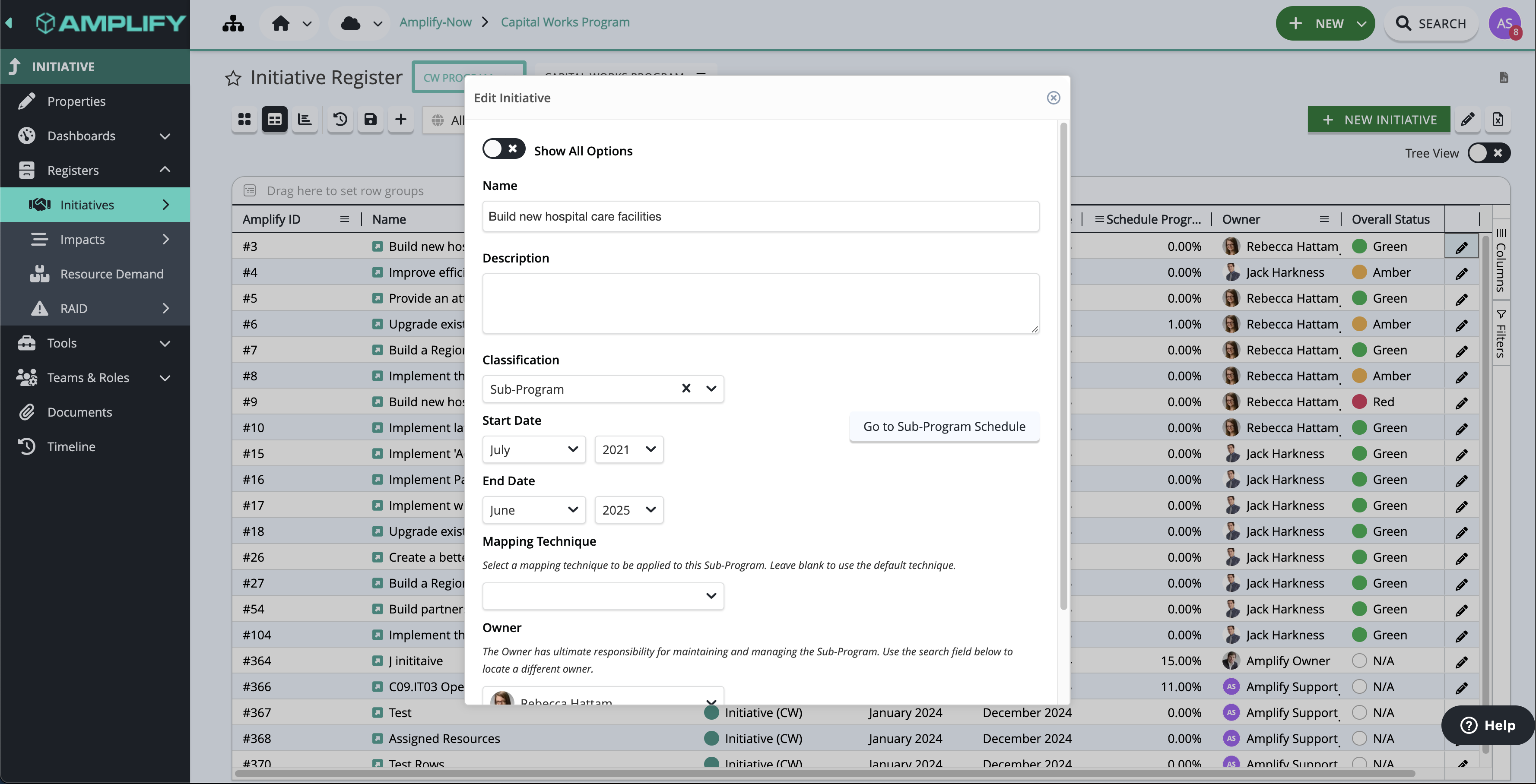The height and width of the screenshot is (784, 1536).
Task: Open the Filters side panel
Action: click(1501, 333)
